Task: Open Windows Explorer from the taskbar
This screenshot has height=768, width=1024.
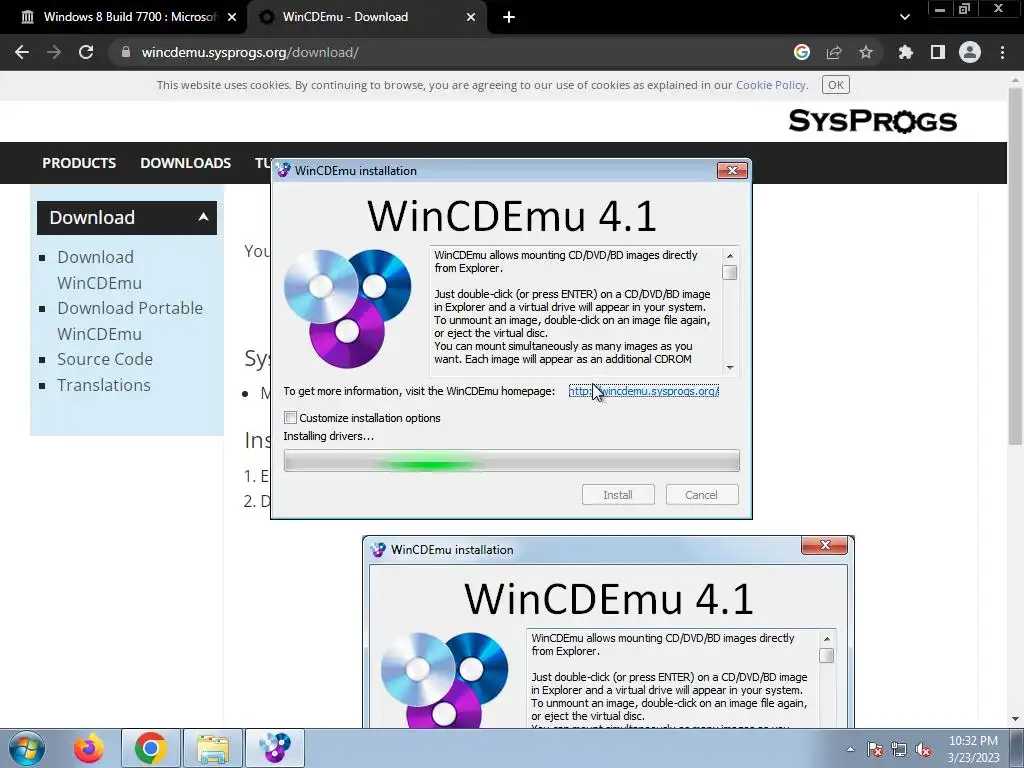Action: click(213, 748)
